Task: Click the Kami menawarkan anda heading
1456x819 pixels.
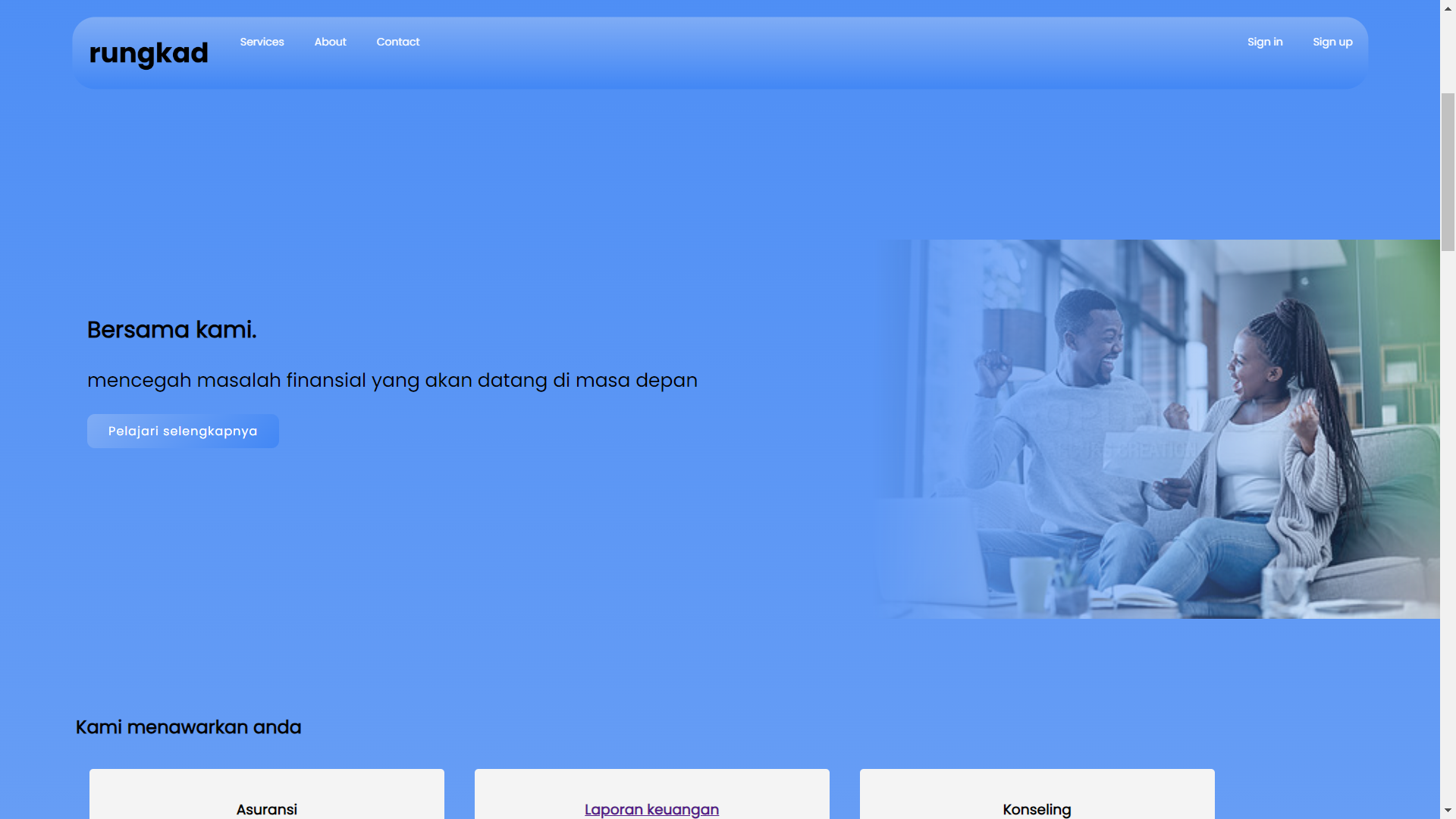Action: (x=188, y=727)
